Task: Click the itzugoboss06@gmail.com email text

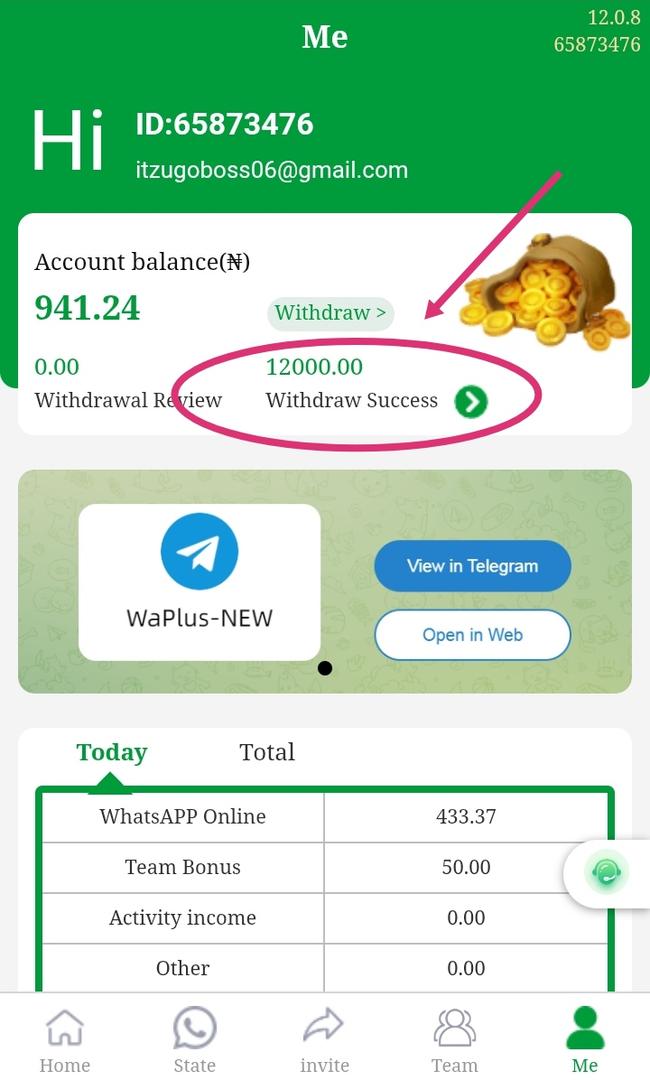Action: click(x=272, y=170)
